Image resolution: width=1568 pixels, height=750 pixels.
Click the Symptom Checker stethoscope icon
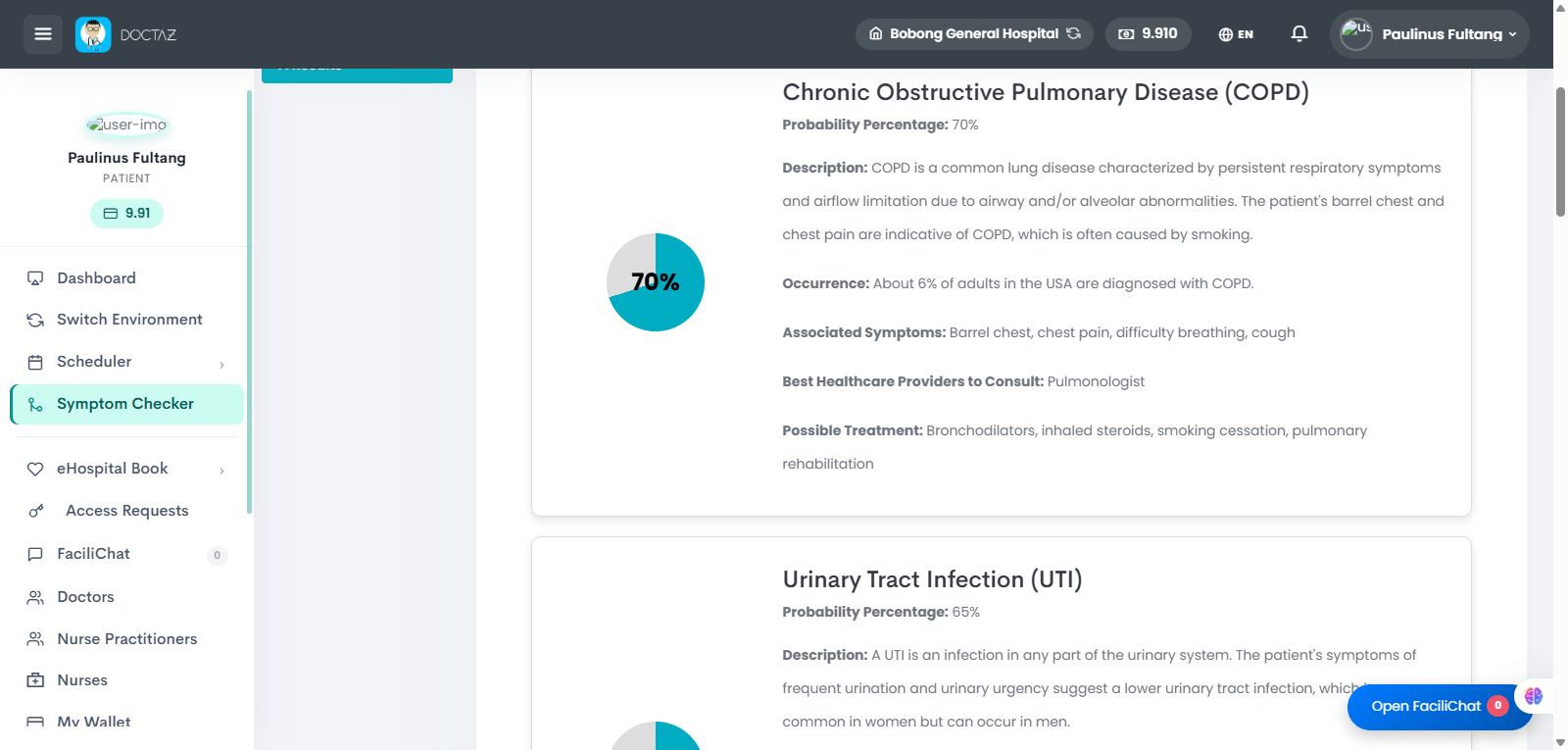pyautogui.click(x=35, y=405)
